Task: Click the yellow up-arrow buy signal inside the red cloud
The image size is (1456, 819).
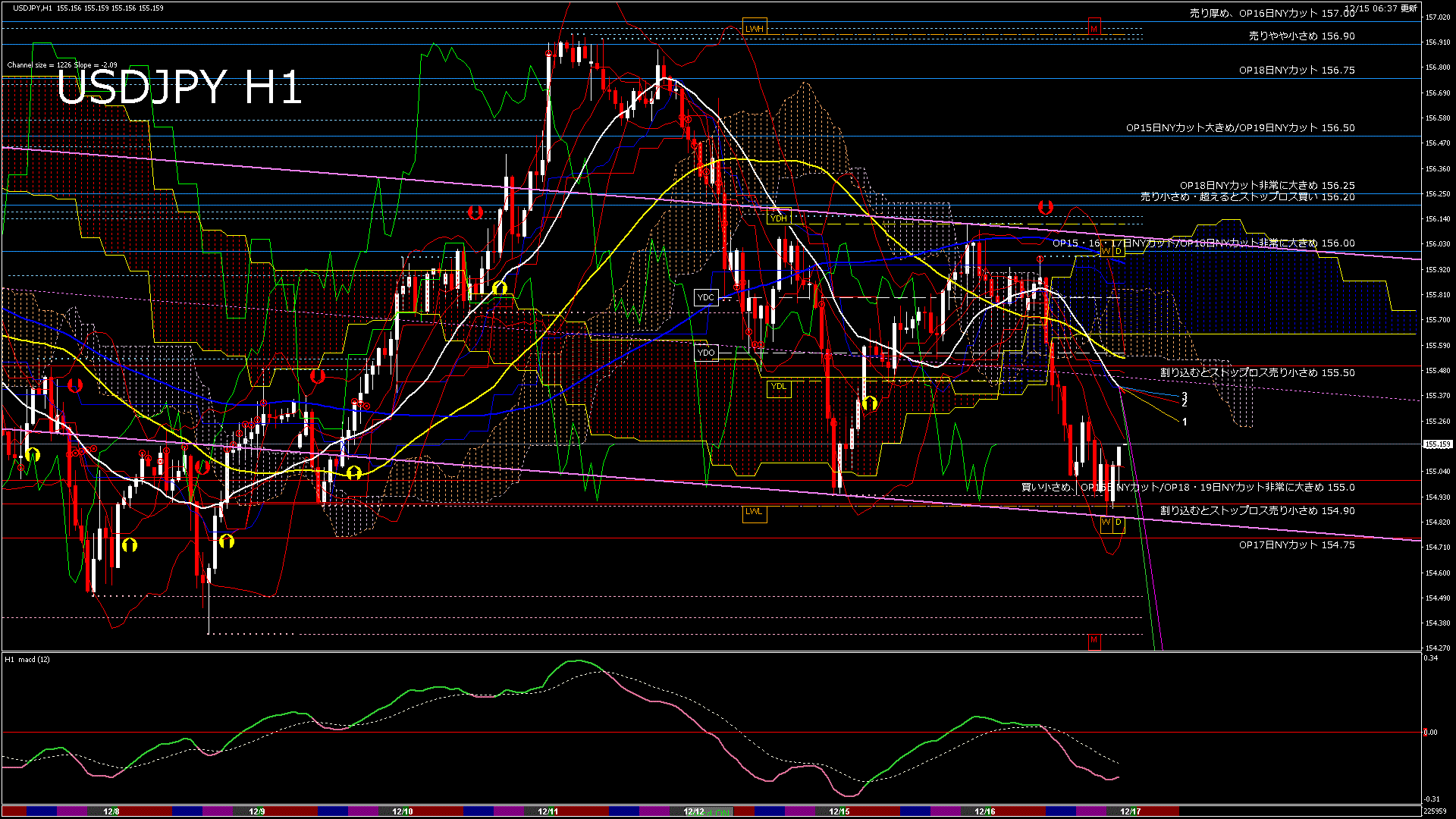Action: [x=870, y=403]
